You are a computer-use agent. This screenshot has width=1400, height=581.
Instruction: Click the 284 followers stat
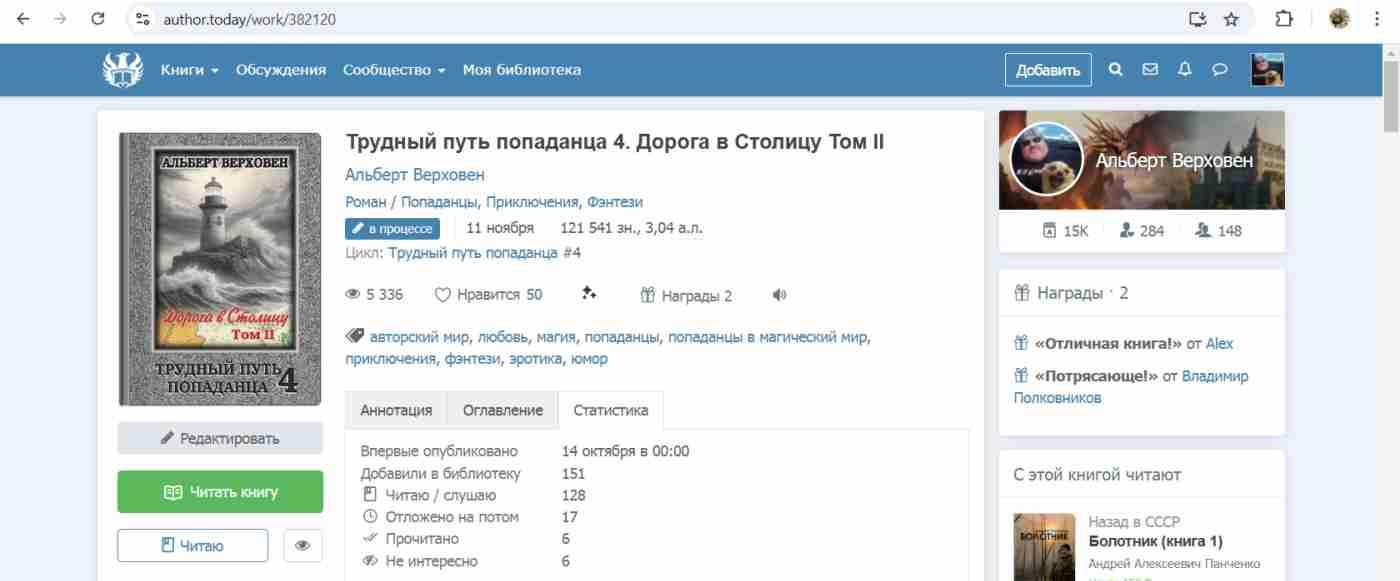point(1142,231)
